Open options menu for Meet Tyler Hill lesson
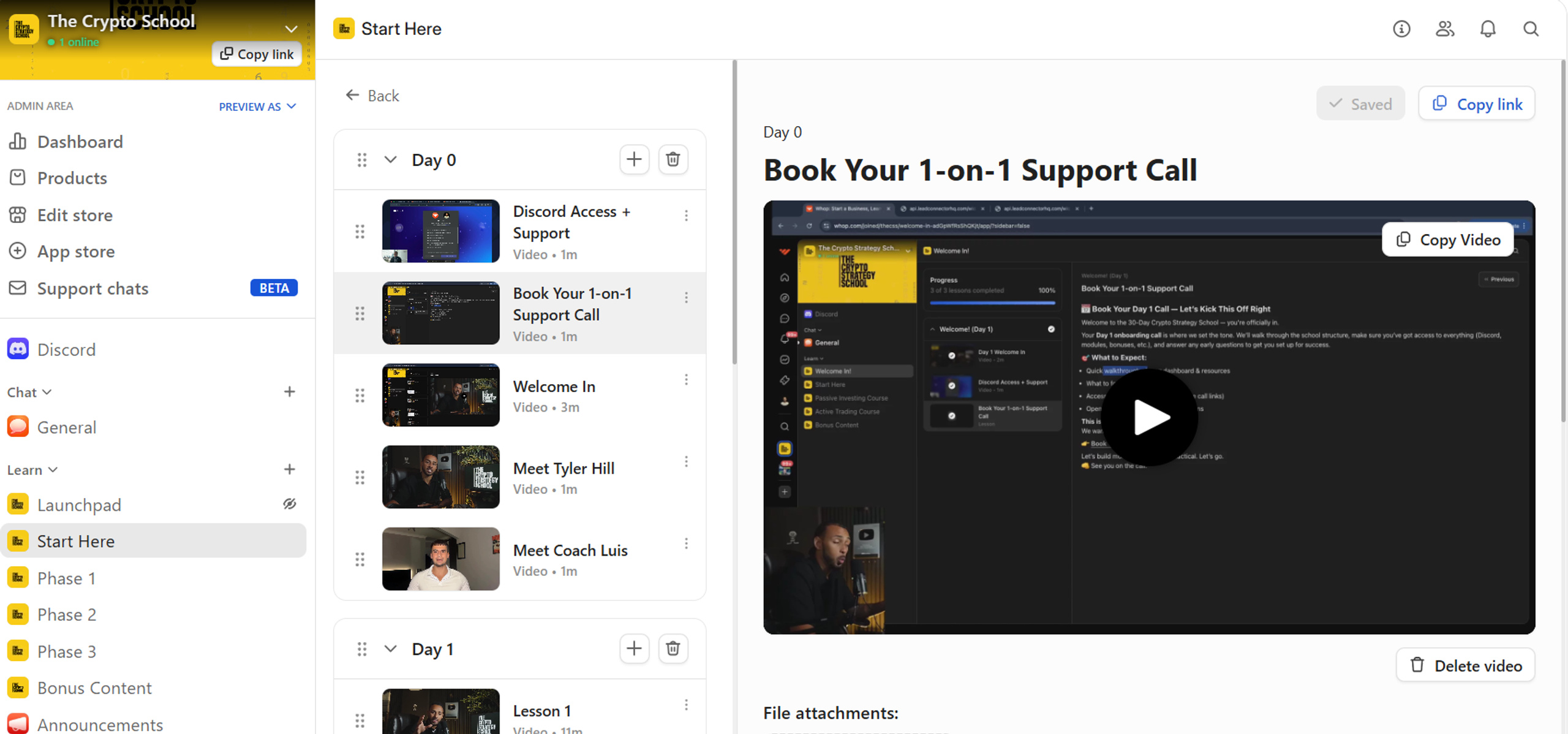The height and width of the screenshot is (734, 1568). tap(686, 461)
